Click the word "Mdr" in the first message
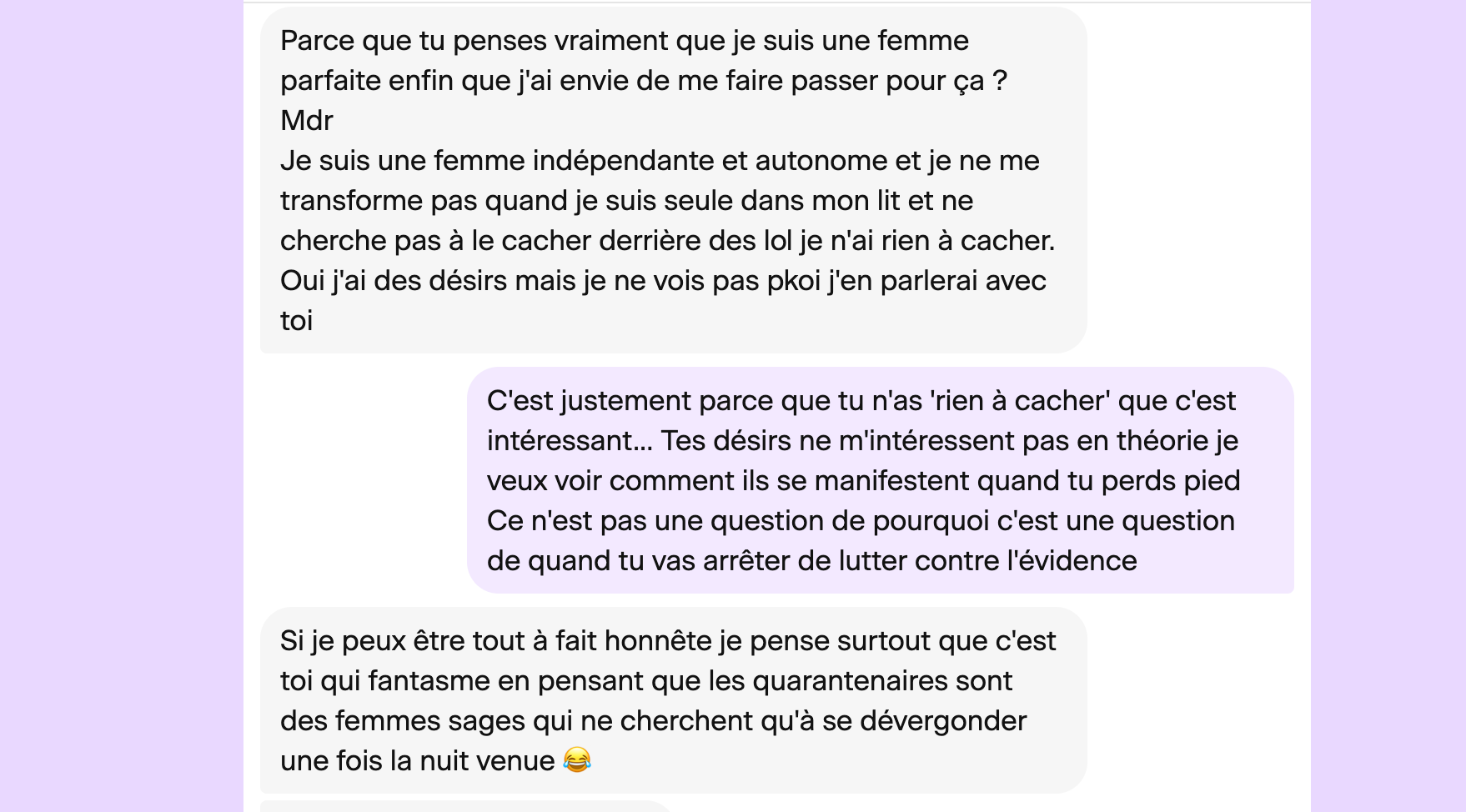The width and height of the screenshot is (1466, 812). [x=307, y=121]
